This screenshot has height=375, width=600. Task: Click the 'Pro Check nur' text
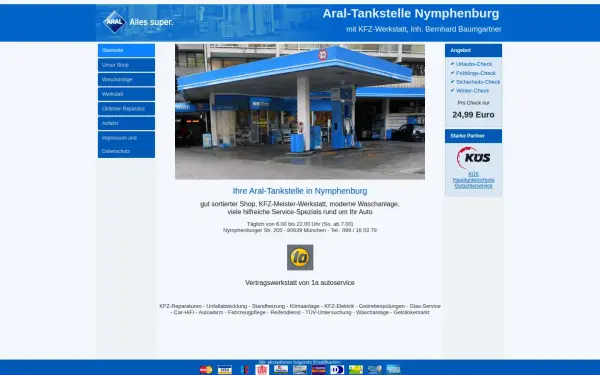click(473, 103)
